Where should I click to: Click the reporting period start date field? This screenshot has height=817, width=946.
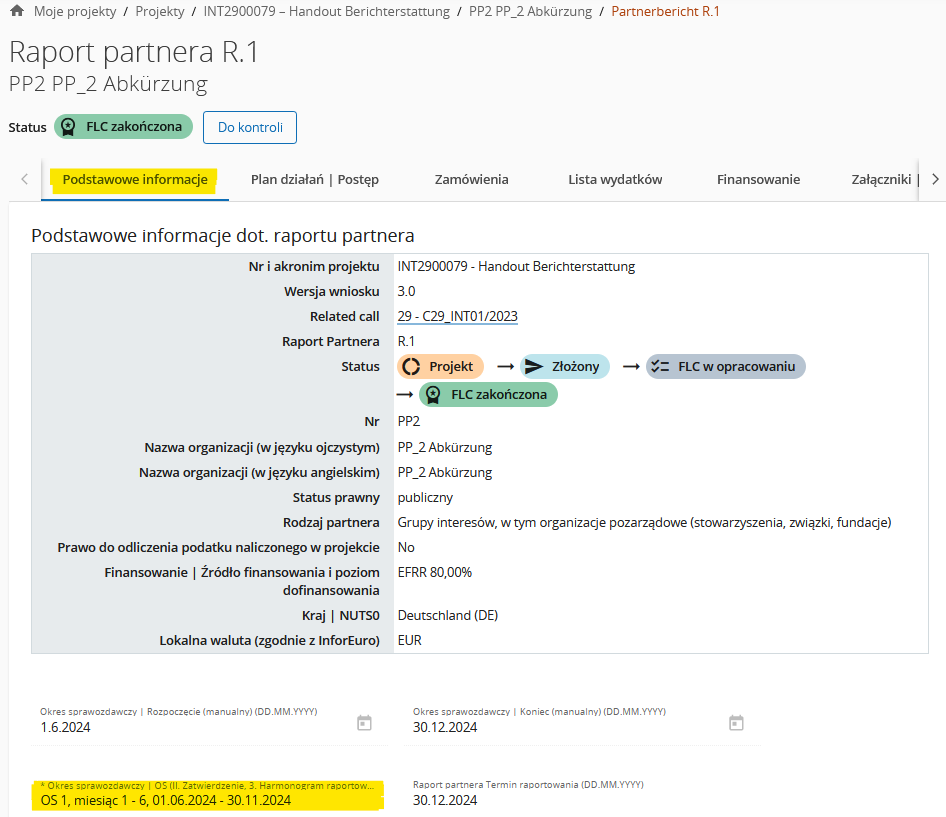[x=190, y=727]
